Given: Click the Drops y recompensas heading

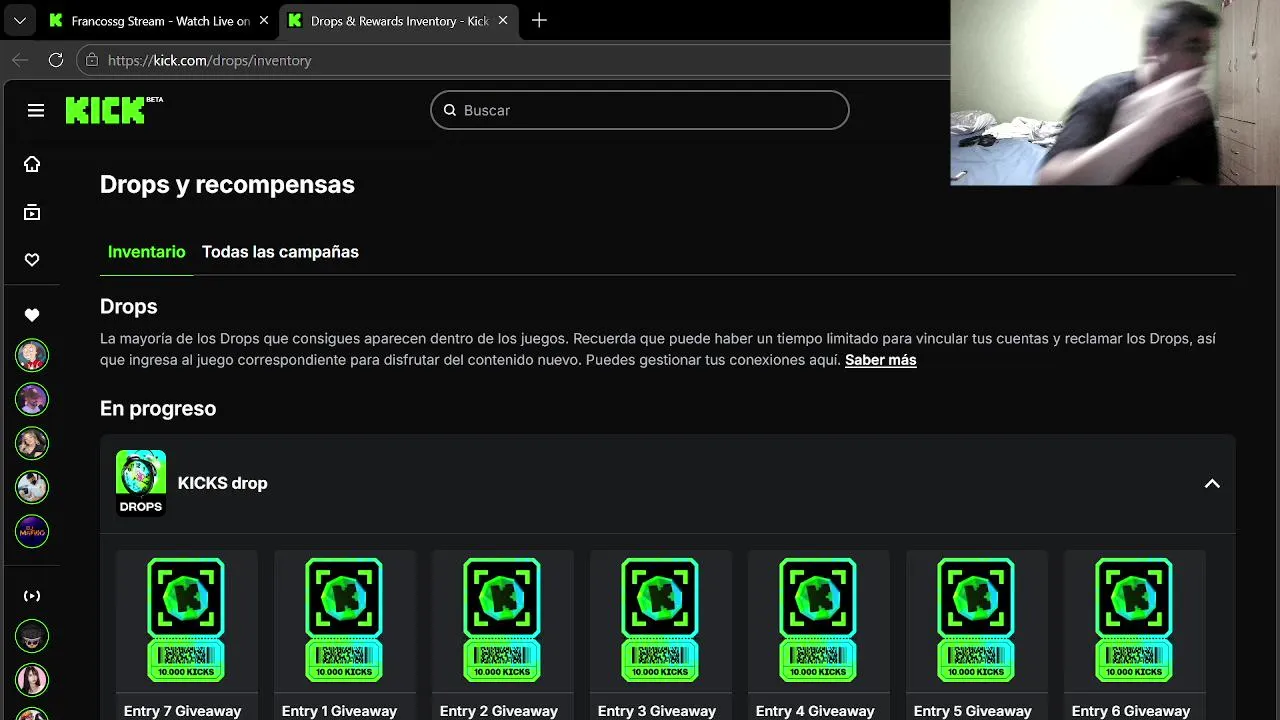Looking at the screenshot, I should (227, 184).
